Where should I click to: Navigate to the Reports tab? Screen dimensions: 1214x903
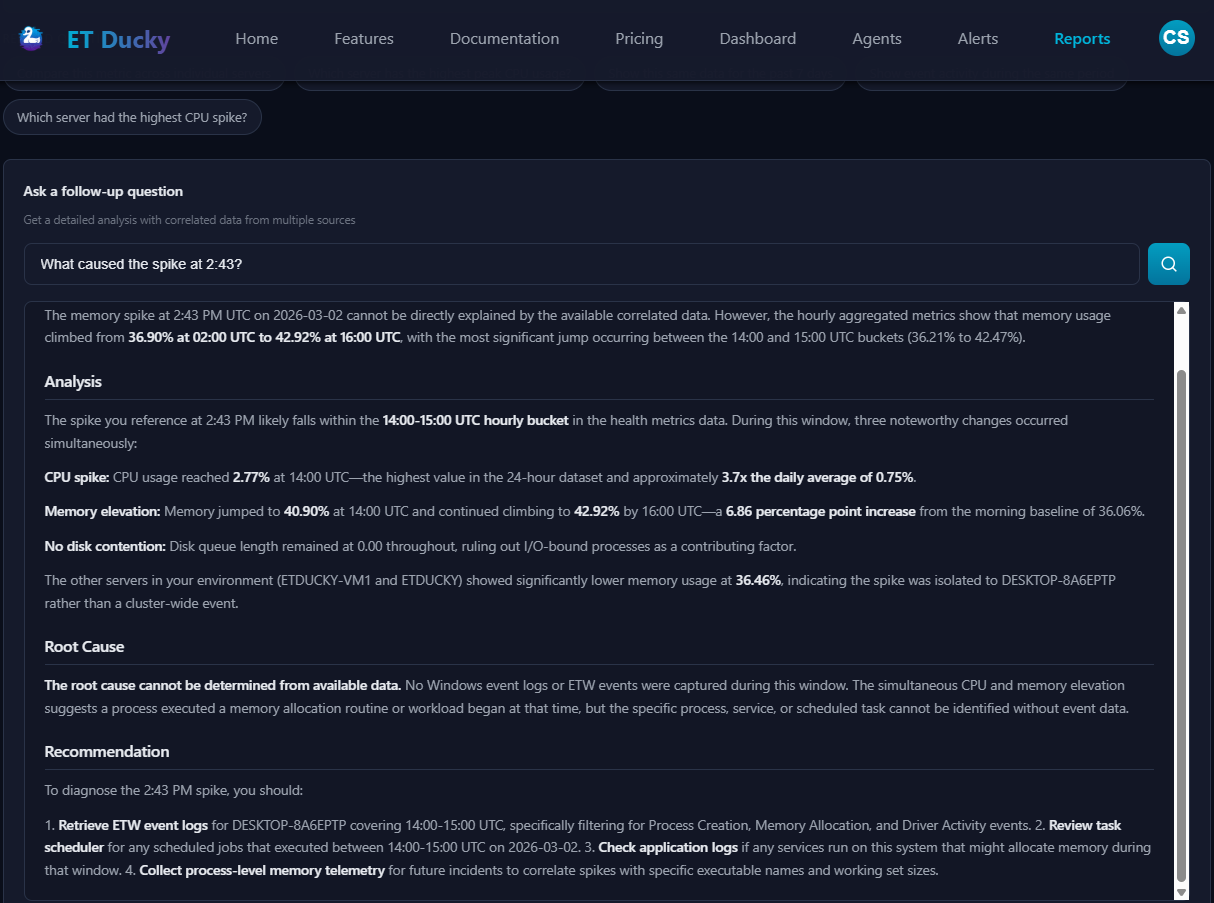click(1082, 38)
